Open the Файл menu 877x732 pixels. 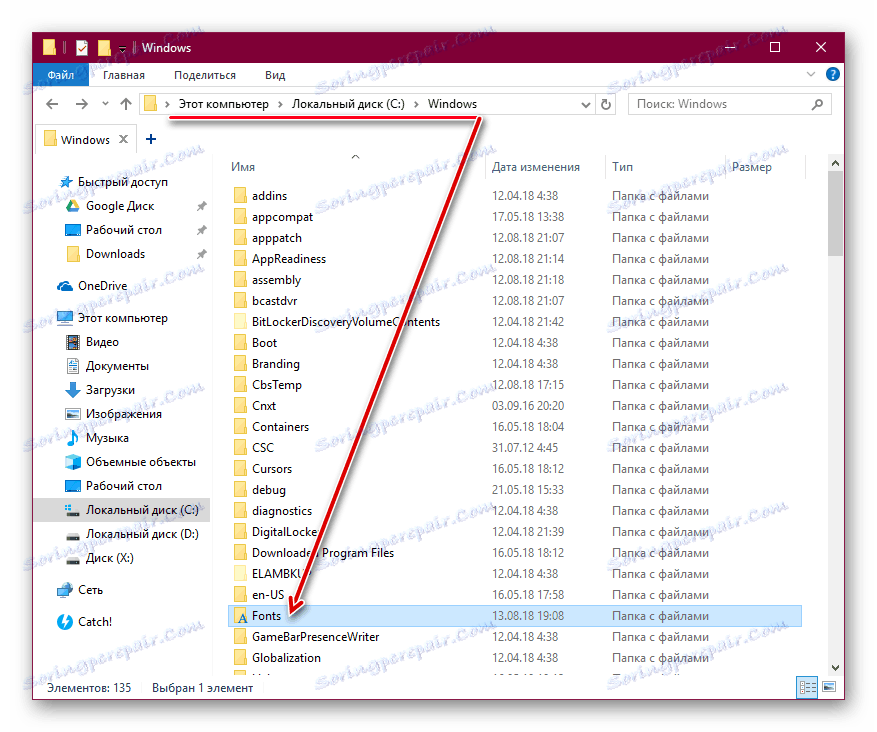(x=60, y=75)
